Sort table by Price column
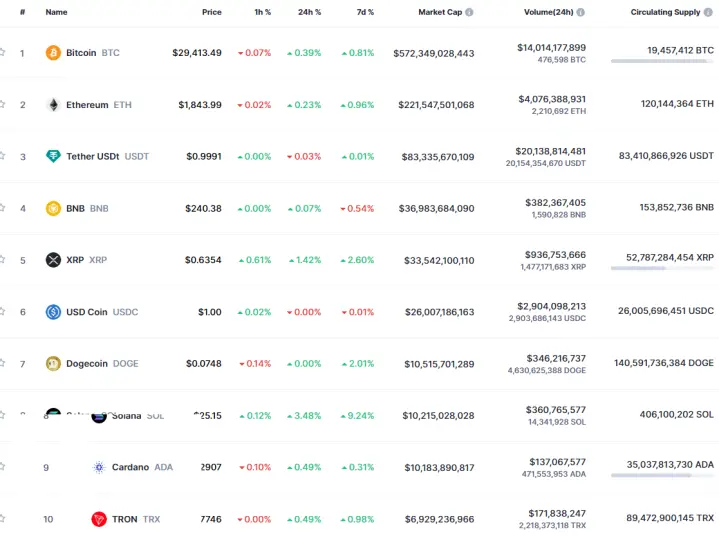The height and width of the screenshot is (543, 719). point(212,12)
